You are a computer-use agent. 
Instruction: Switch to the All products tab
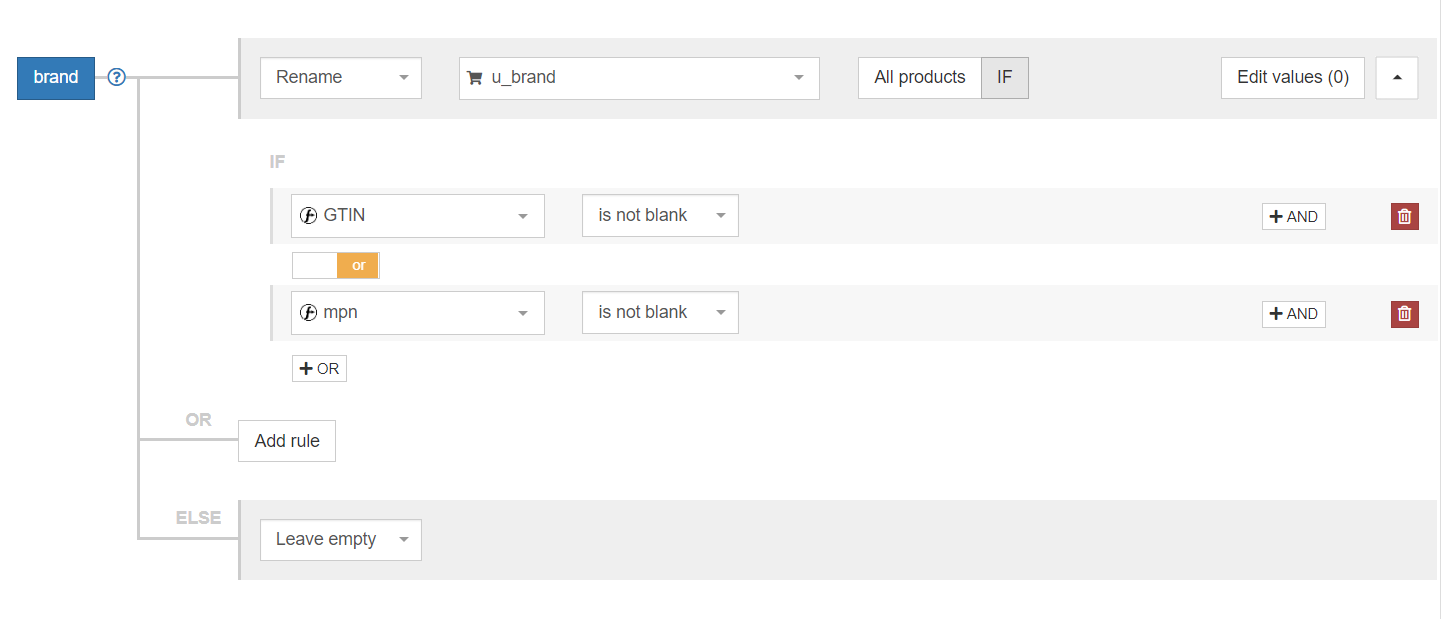(919, 77)
